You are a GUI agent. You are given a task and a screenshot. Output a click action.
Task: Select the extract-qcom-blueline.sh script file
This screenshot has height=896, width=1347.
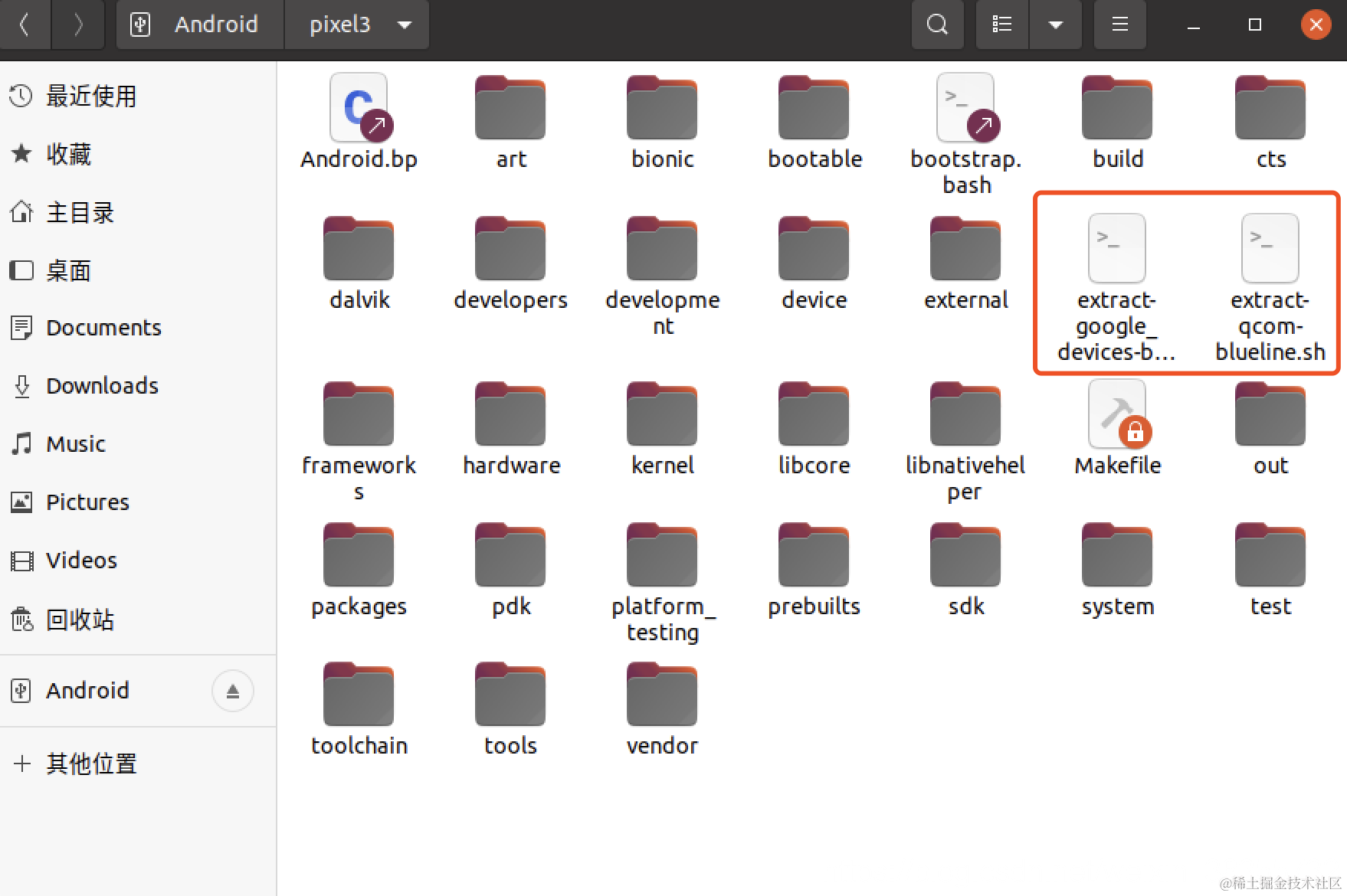tap(1270, 248)
